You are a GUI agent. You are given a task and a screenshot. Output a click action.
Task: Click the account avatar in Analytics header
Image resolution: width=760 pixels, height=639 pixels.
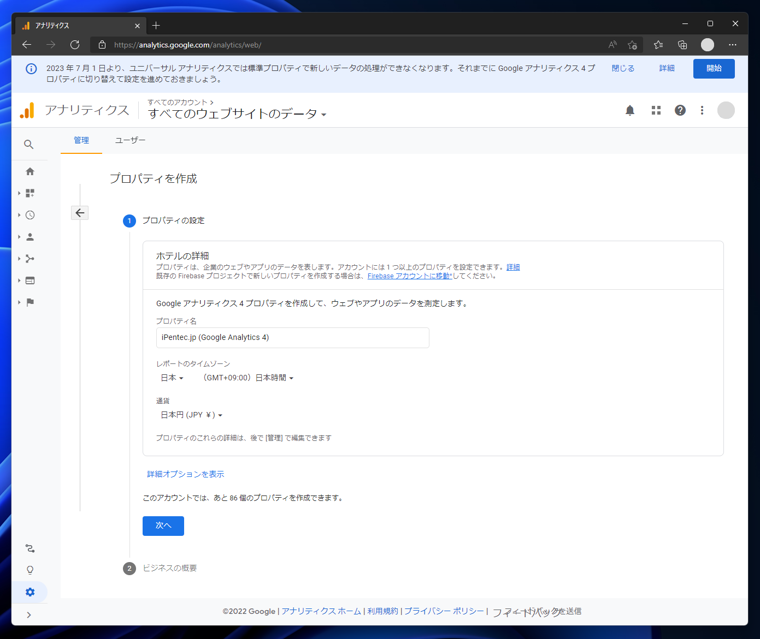click(x=726, y=111)
